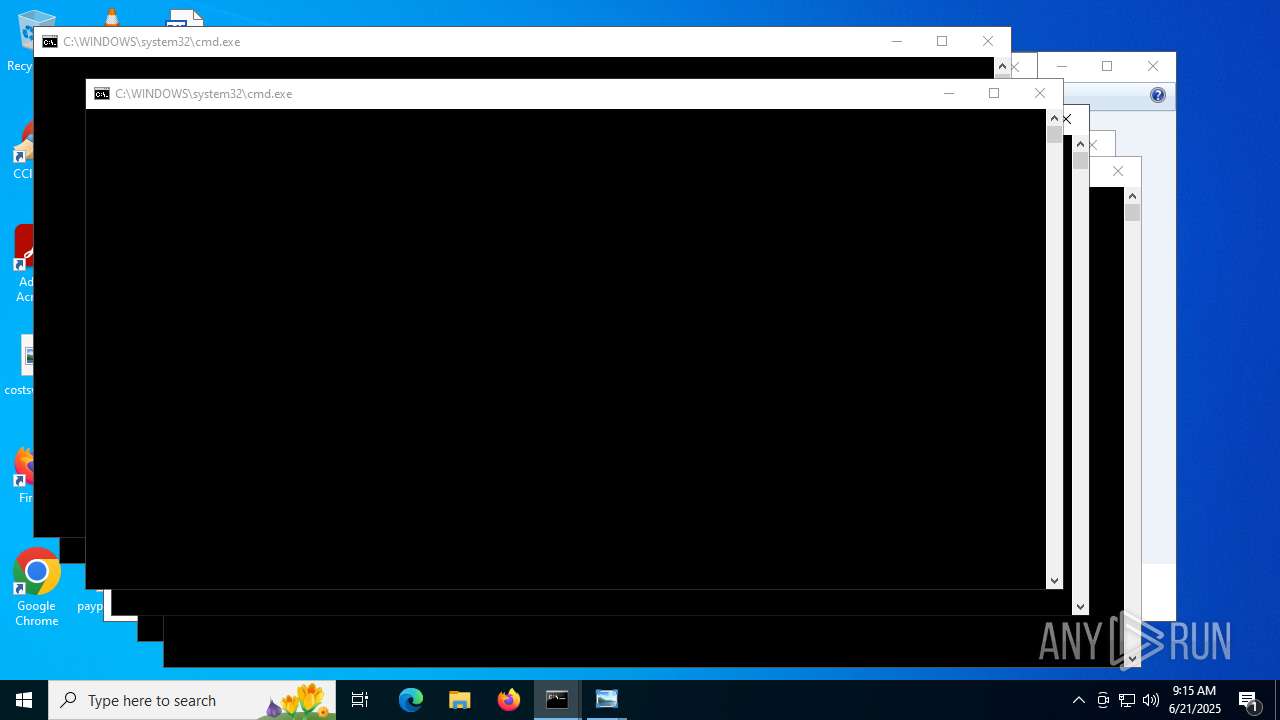Minimize the back cmd.exe window
The height and width of the screenshot is (720, 1280).
(897, 42)
